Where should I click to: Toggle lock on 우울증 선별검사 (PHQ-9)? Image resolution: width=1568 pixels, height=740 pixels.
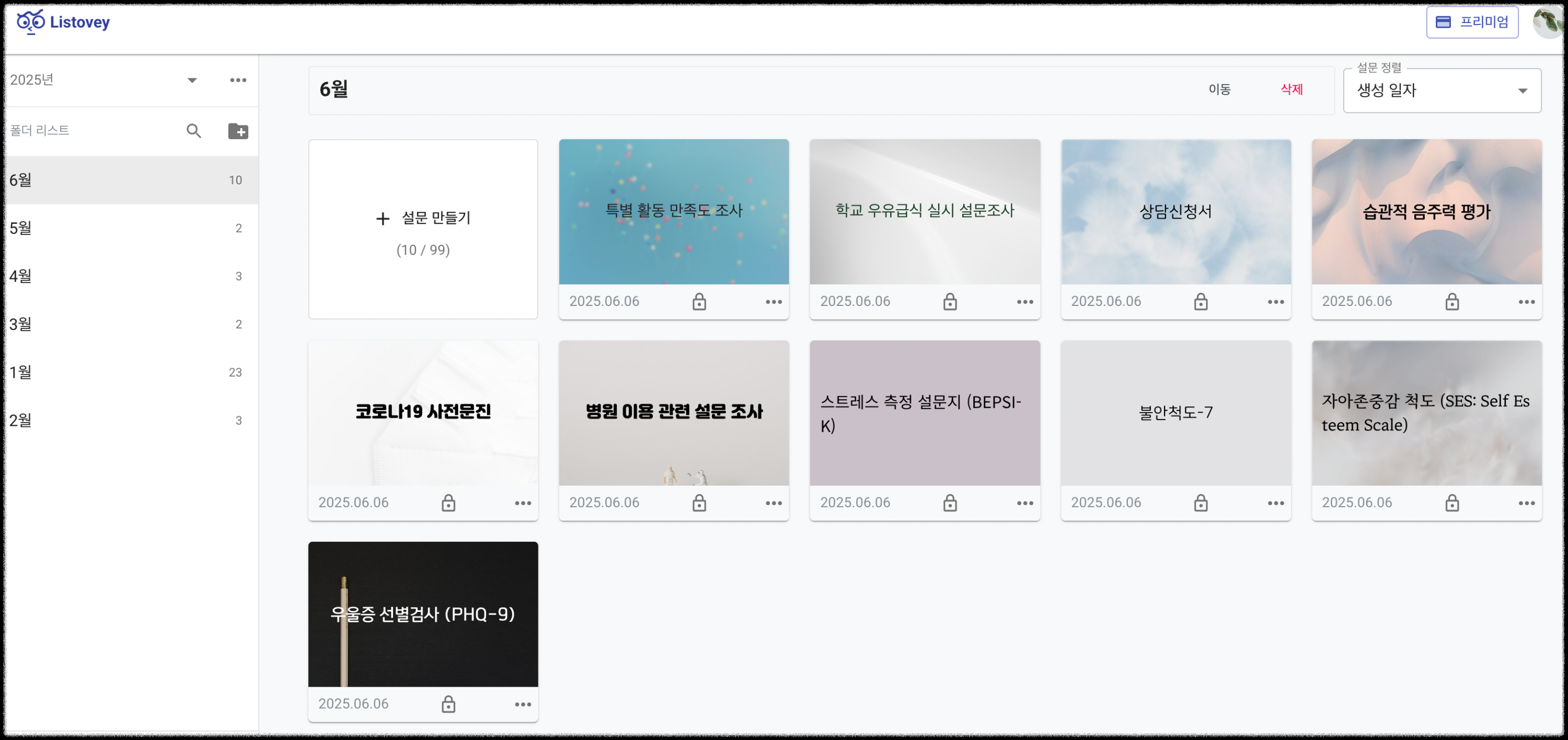[x=448, y=704]
